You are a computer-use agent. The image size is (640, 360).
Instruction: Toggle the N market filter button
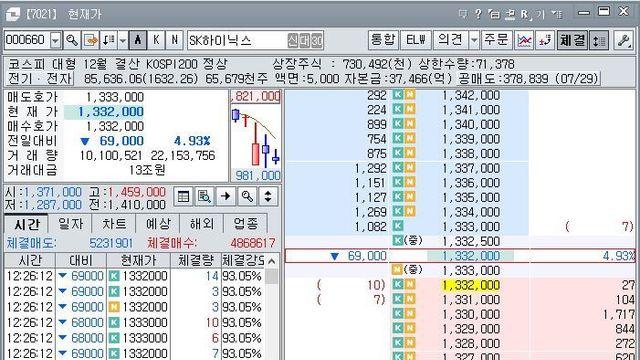click(174, 40)
